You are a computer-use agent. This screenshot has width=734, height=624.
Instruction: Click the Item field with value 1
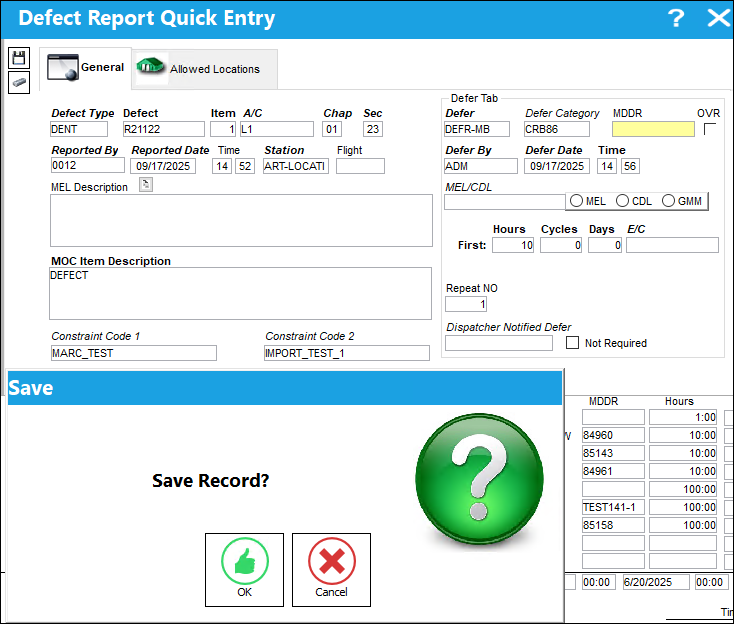point(223,129)
